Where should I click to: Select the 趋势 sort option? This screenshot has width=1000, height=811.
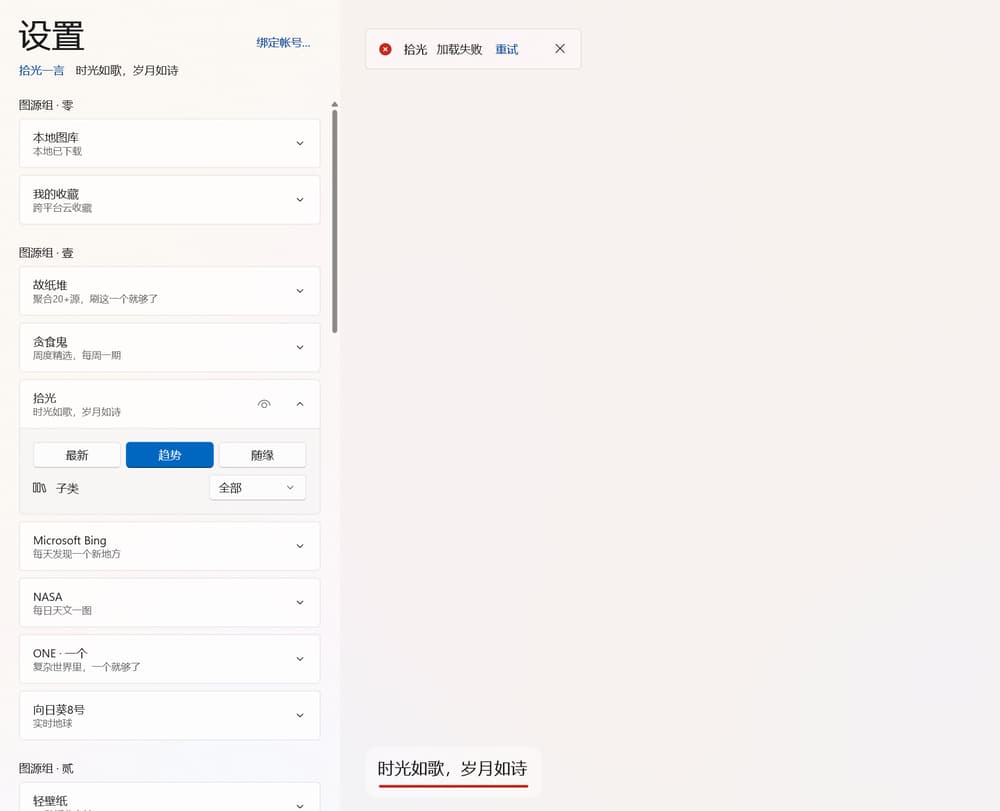[x=169, y=455]
